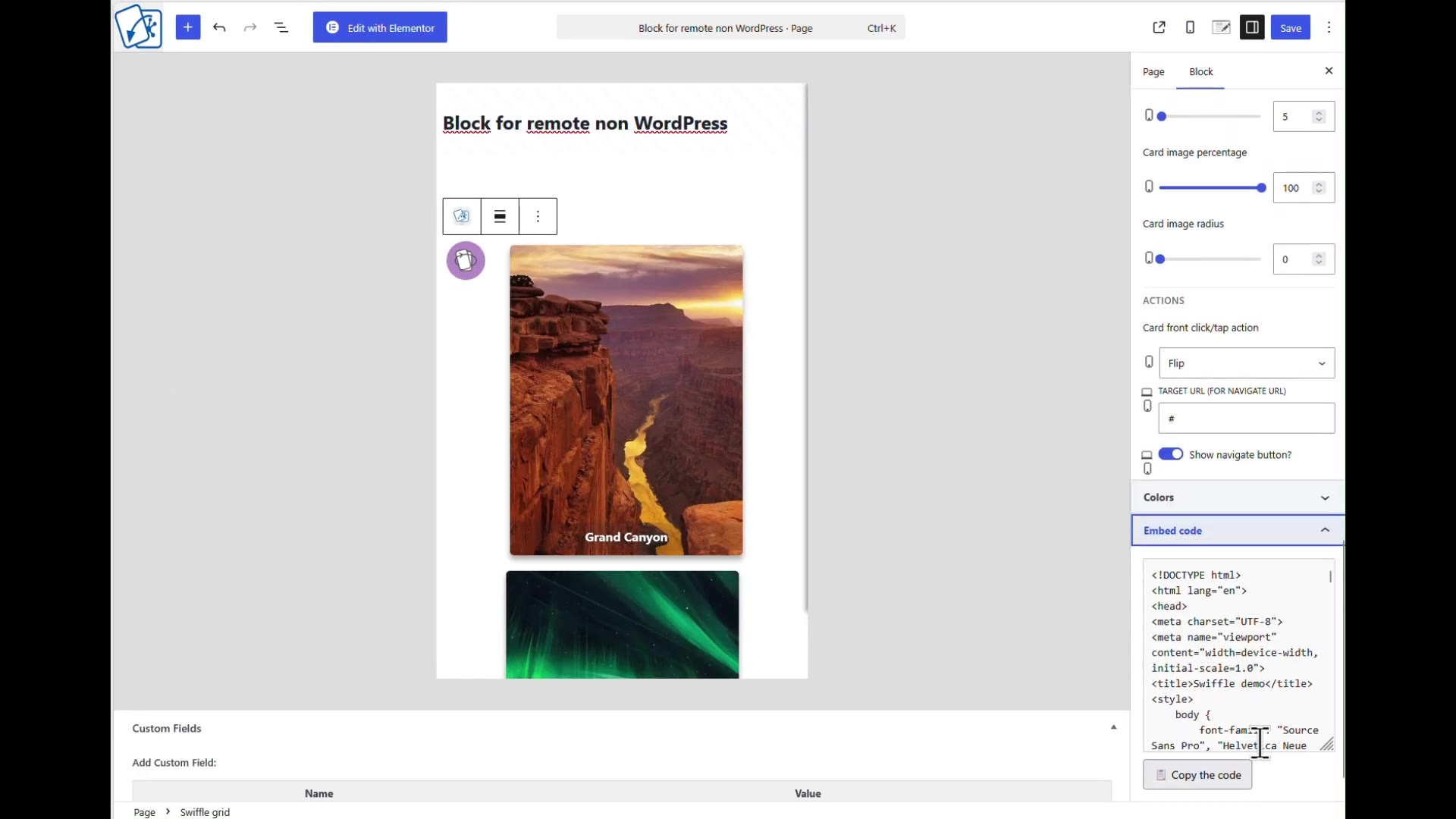The height and width of the screenshot is (819, 1456).
Task: Open block options three-dot menu
Action: pos(538,216)
